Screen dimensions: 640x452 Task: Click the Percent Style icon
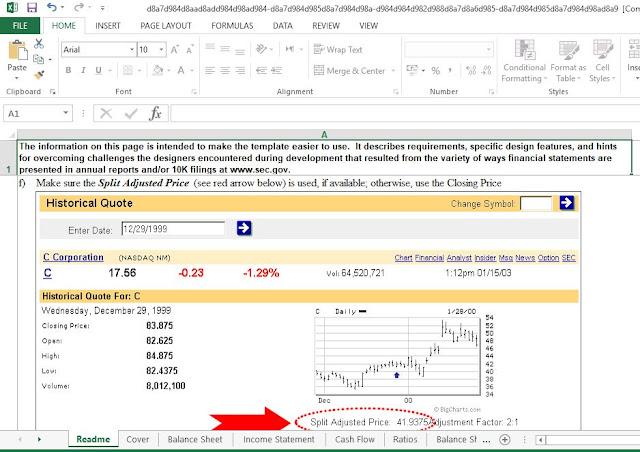pos(436,71)
